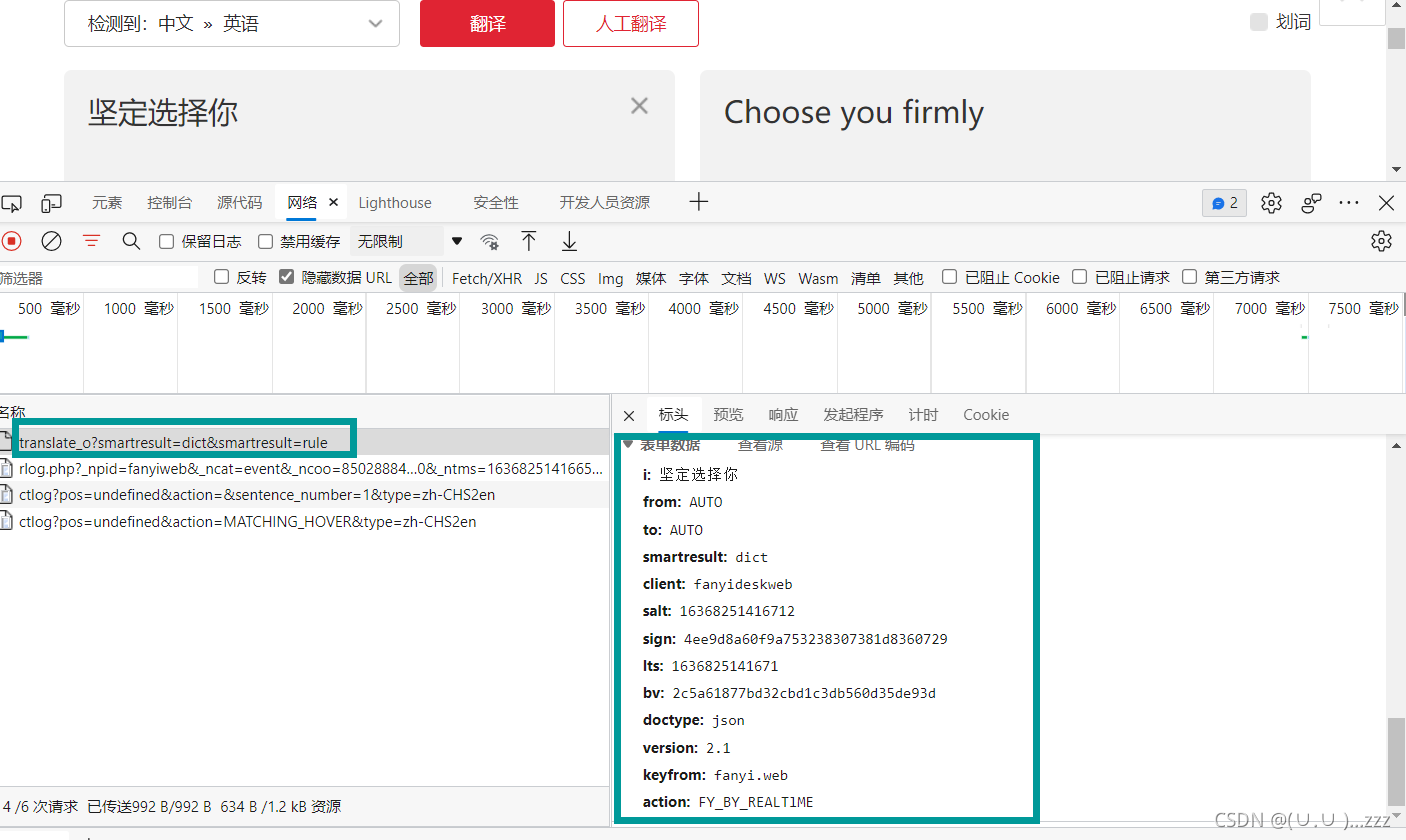The width and height of the screenshot is (1406, 840).
Task: Select the inspect element cursor icon
Action: pos(11,203)
